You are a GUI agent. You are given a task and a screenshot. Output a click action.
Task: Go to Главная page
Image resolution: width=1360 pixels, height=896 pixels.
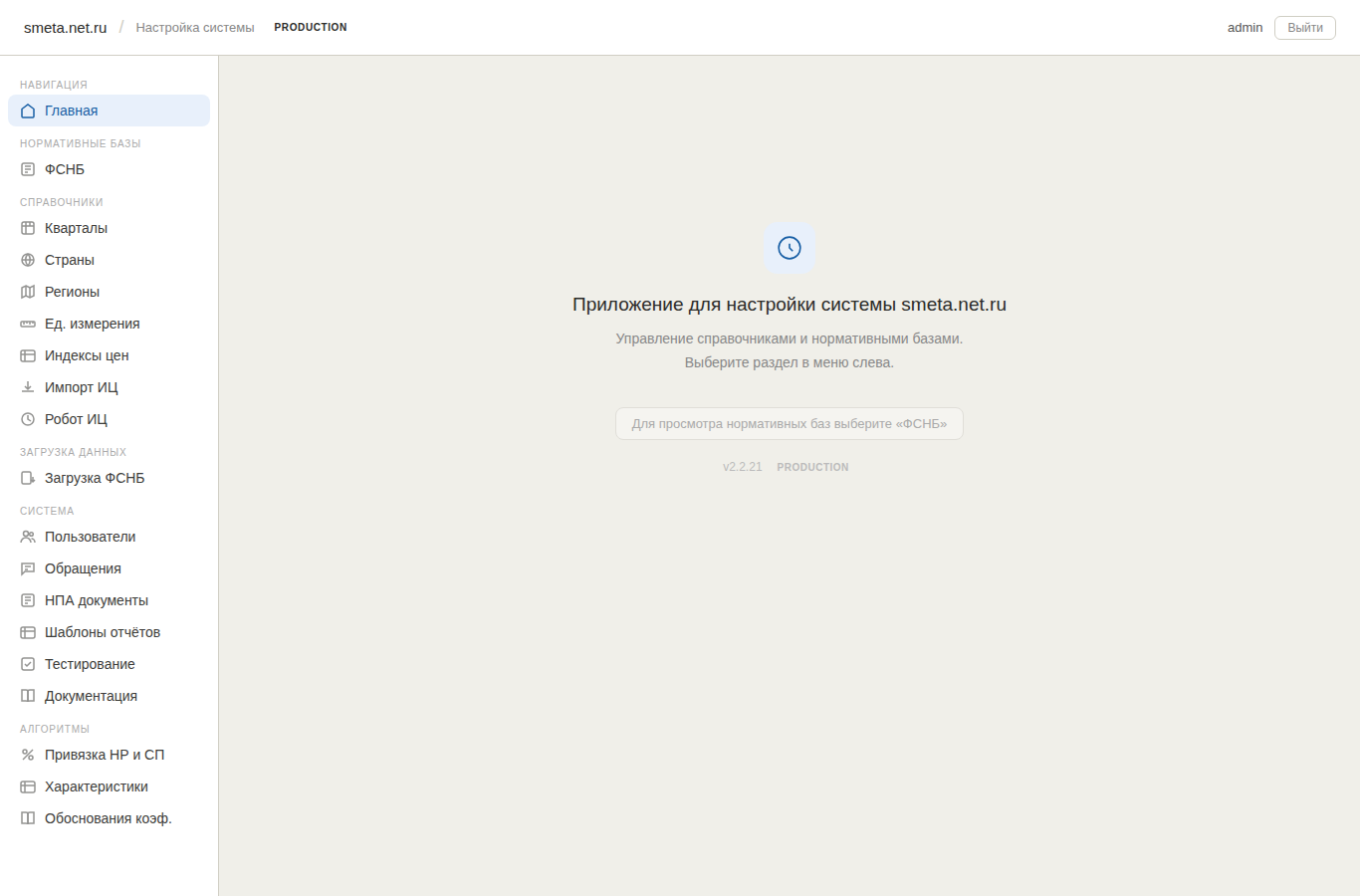[109, 111]
